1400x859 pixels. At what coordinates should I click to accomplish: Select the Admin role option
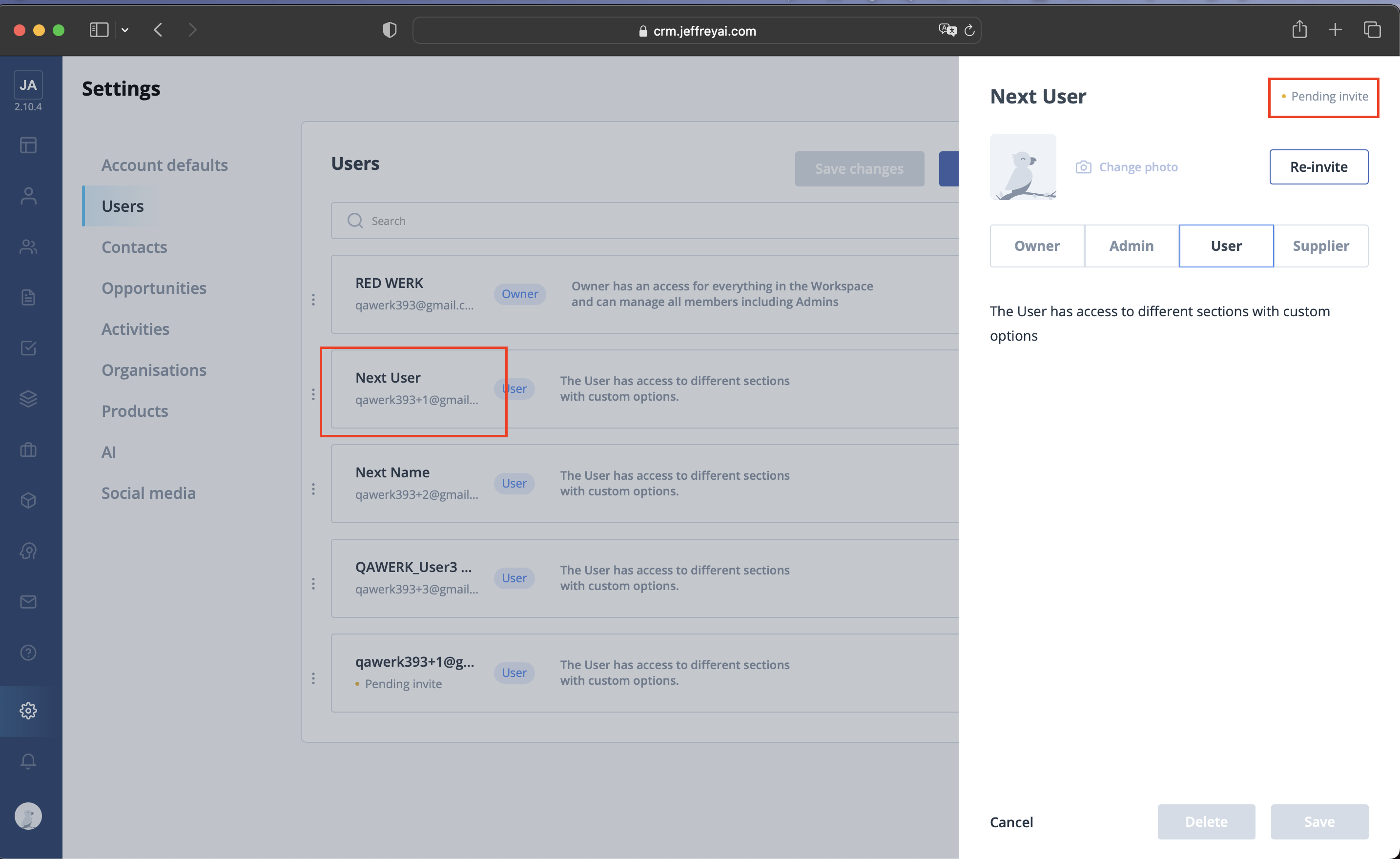(1131, 245)
